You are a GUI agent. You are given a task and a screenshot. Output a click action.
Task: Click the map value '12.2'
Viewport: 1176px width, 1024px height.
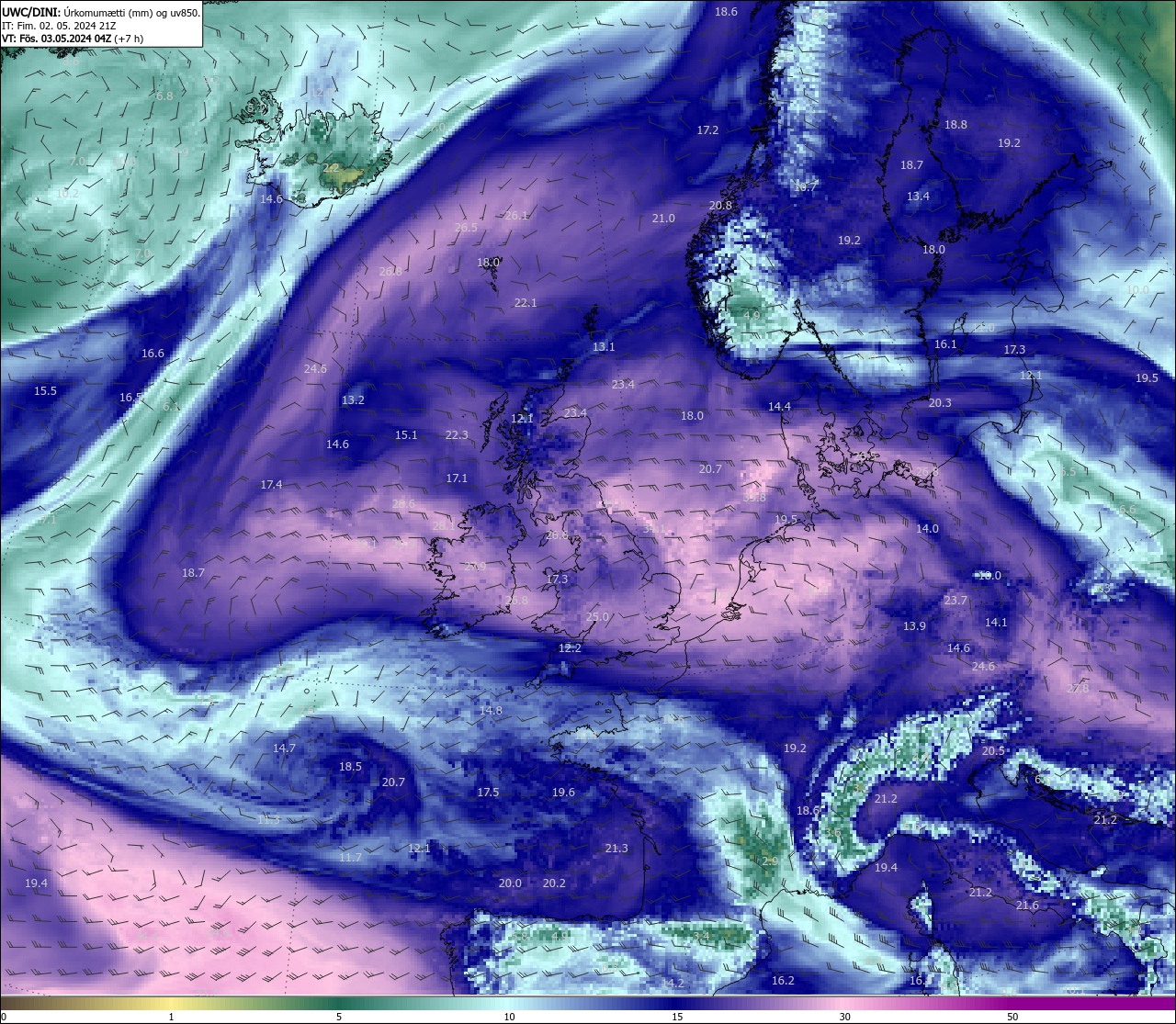[x=570, y=647]
